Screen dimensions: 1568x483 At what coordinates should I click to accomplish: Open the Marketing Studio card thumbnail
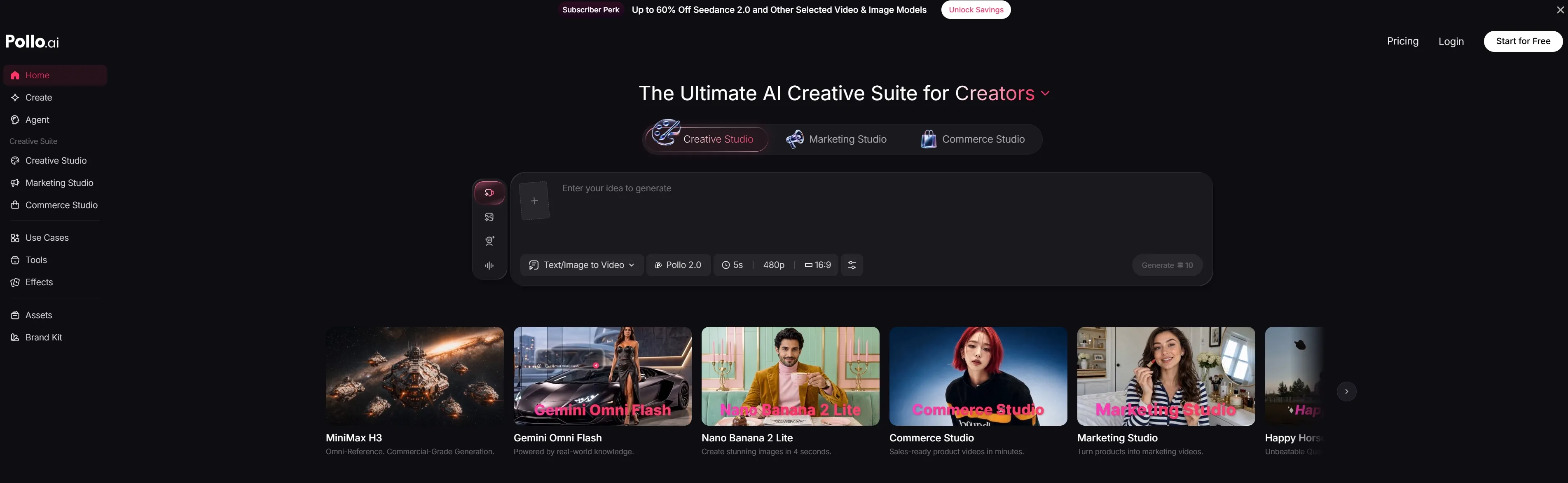(x=1166, y=376)
